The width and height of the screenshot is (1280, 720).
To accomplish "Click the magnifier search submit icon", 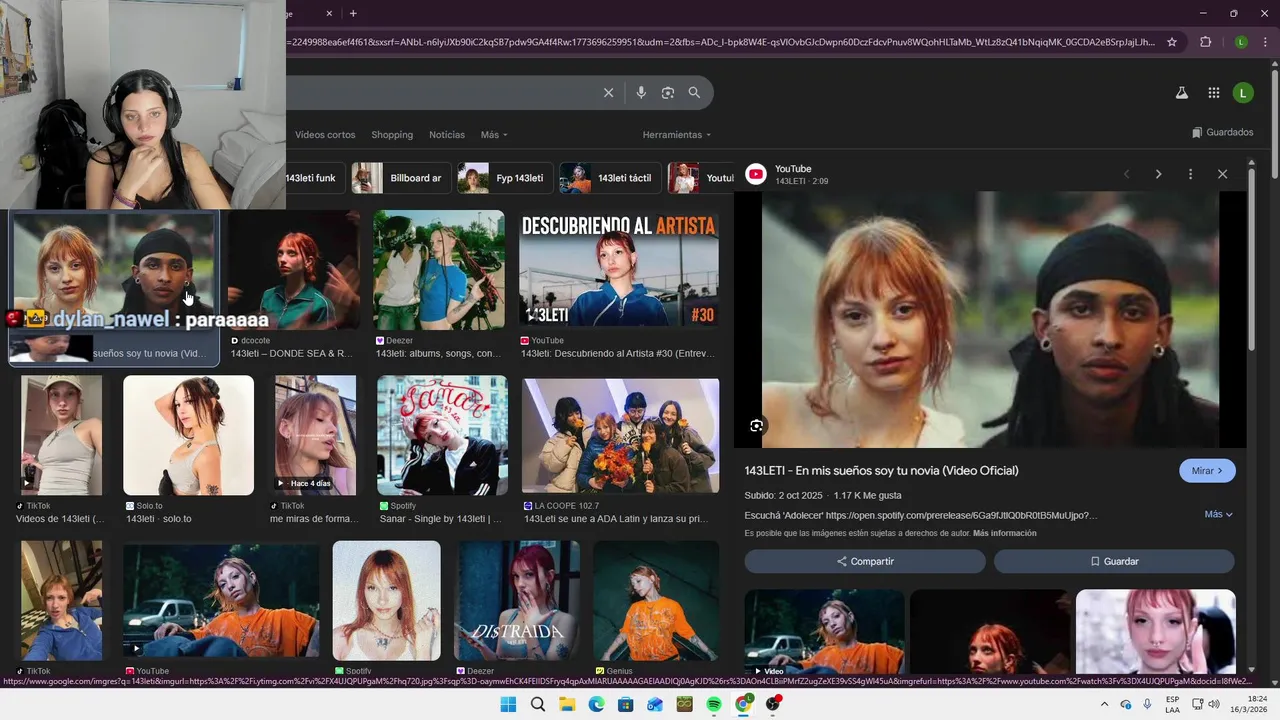I will pyautogui.click(x=694, y=93).
